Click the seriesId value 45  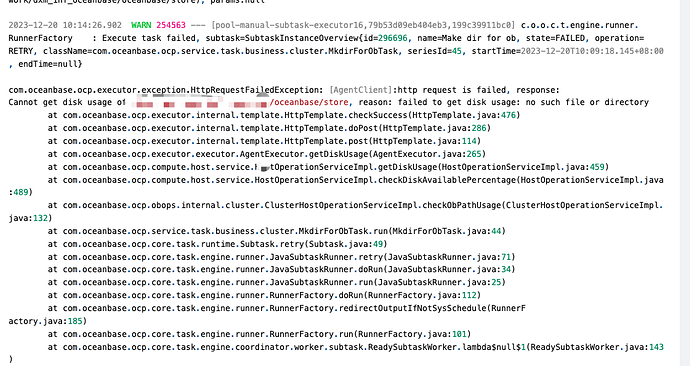click(x=457, y=51)
